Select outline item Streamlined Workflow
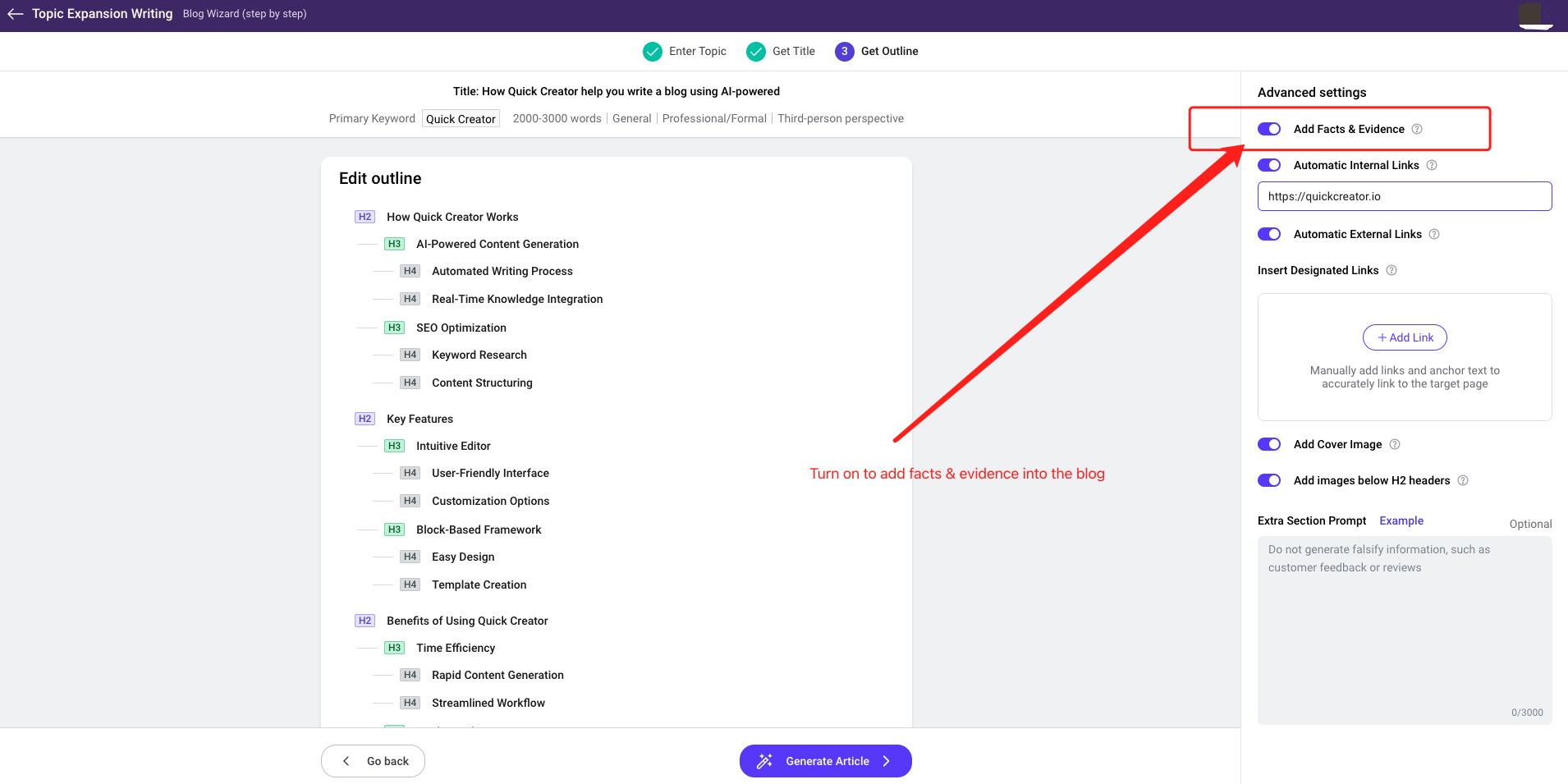Image resolution: width=1568 pixels, height=784 pixels. point(488,703)
